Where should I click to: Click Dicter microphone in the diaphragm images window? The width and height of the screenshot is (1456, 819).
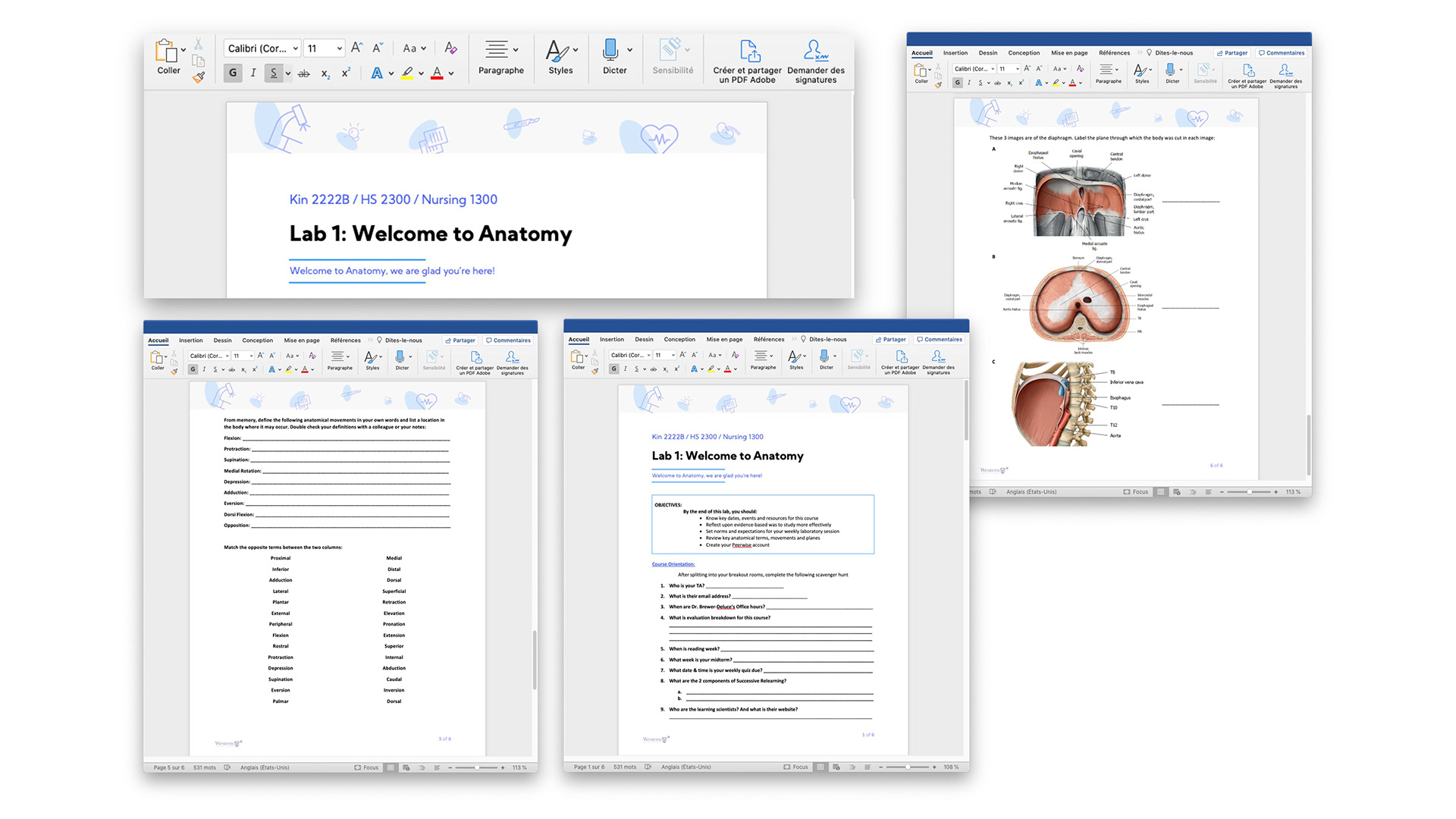[1170, 70]
